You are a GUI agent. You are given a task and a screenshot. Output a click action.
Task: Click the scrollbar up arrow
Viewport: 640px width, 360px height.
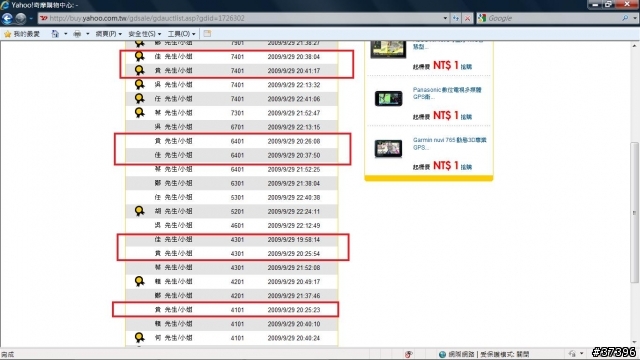point(634,45)
